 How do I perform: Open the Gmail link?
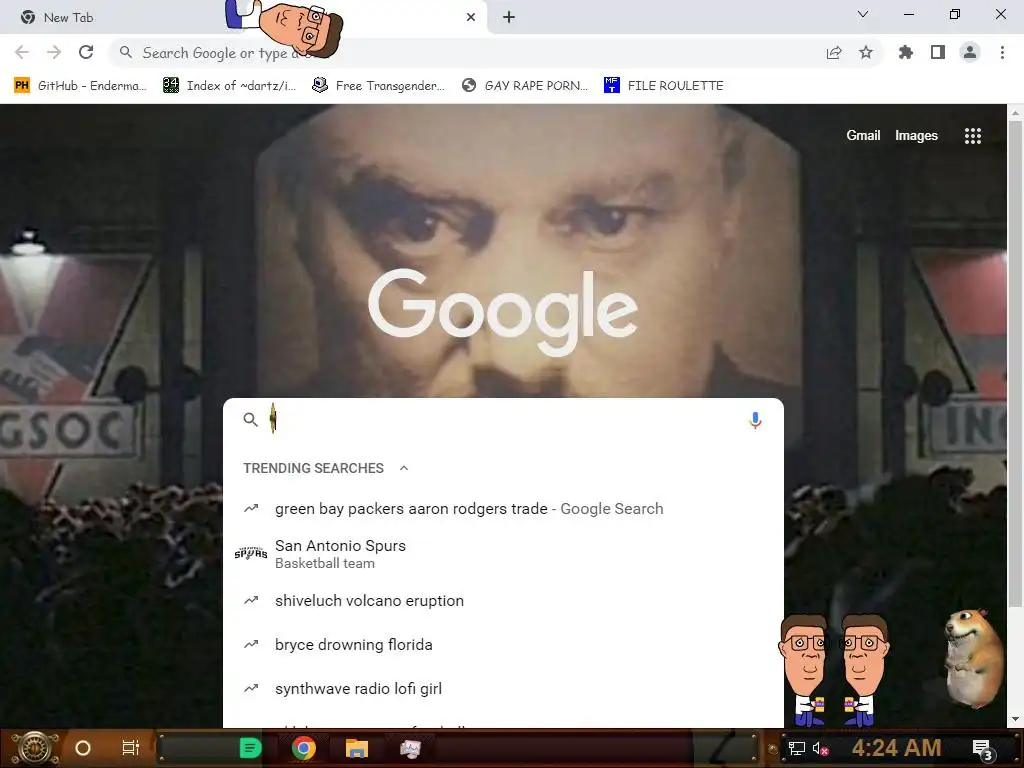[x=863, y=135]
